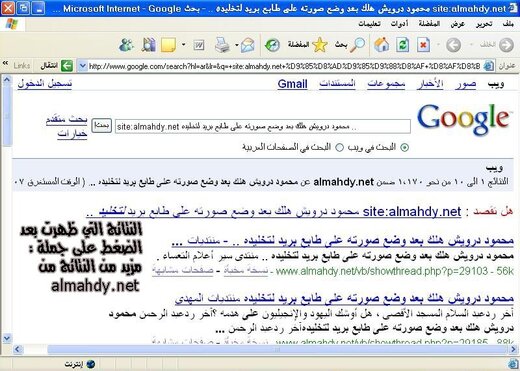
Task: Open the File (ملف) menu
Action: tap(508, 24)
